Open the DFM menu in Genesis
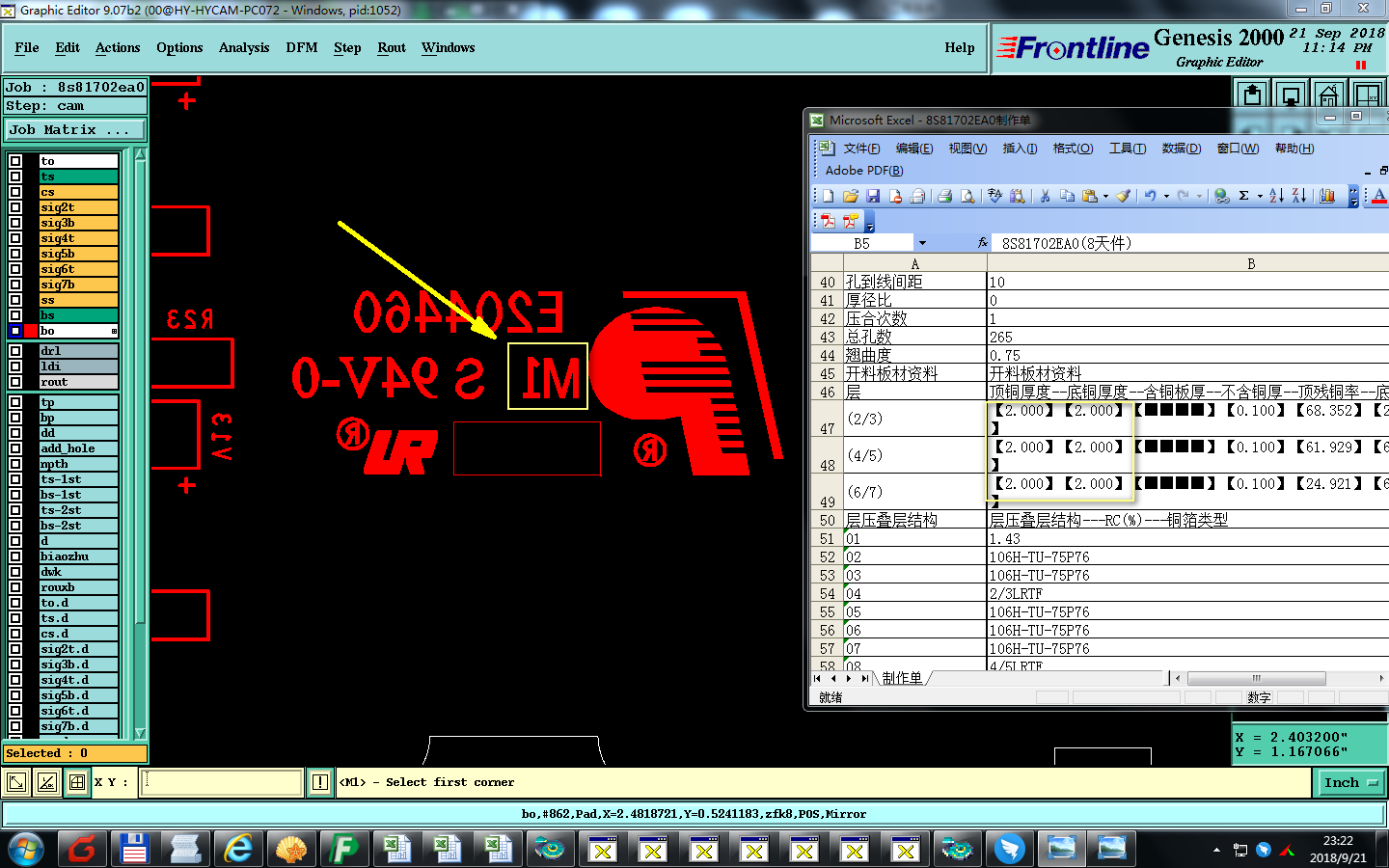1389x868 pixels. [302, 47]
